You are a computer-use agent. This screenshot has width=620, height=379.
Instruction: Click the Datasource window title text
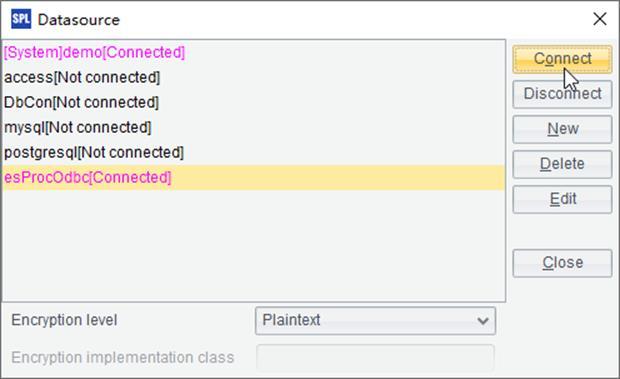(x=79, y=20)
